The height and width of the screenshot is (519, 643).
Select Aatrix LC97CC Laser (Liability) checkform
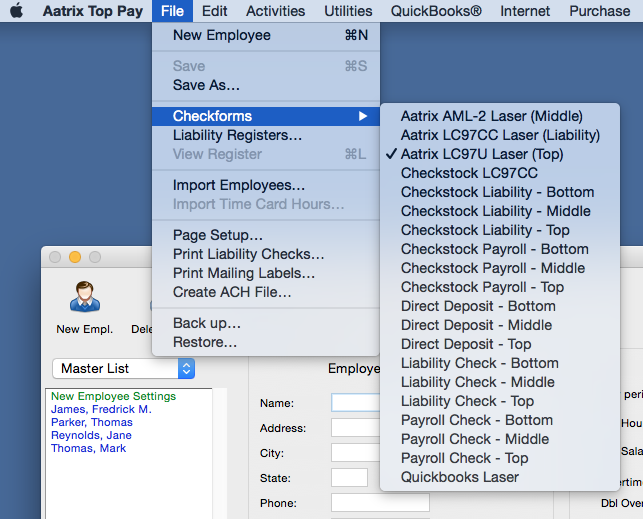pyautogui.click(x=500, y=135)
